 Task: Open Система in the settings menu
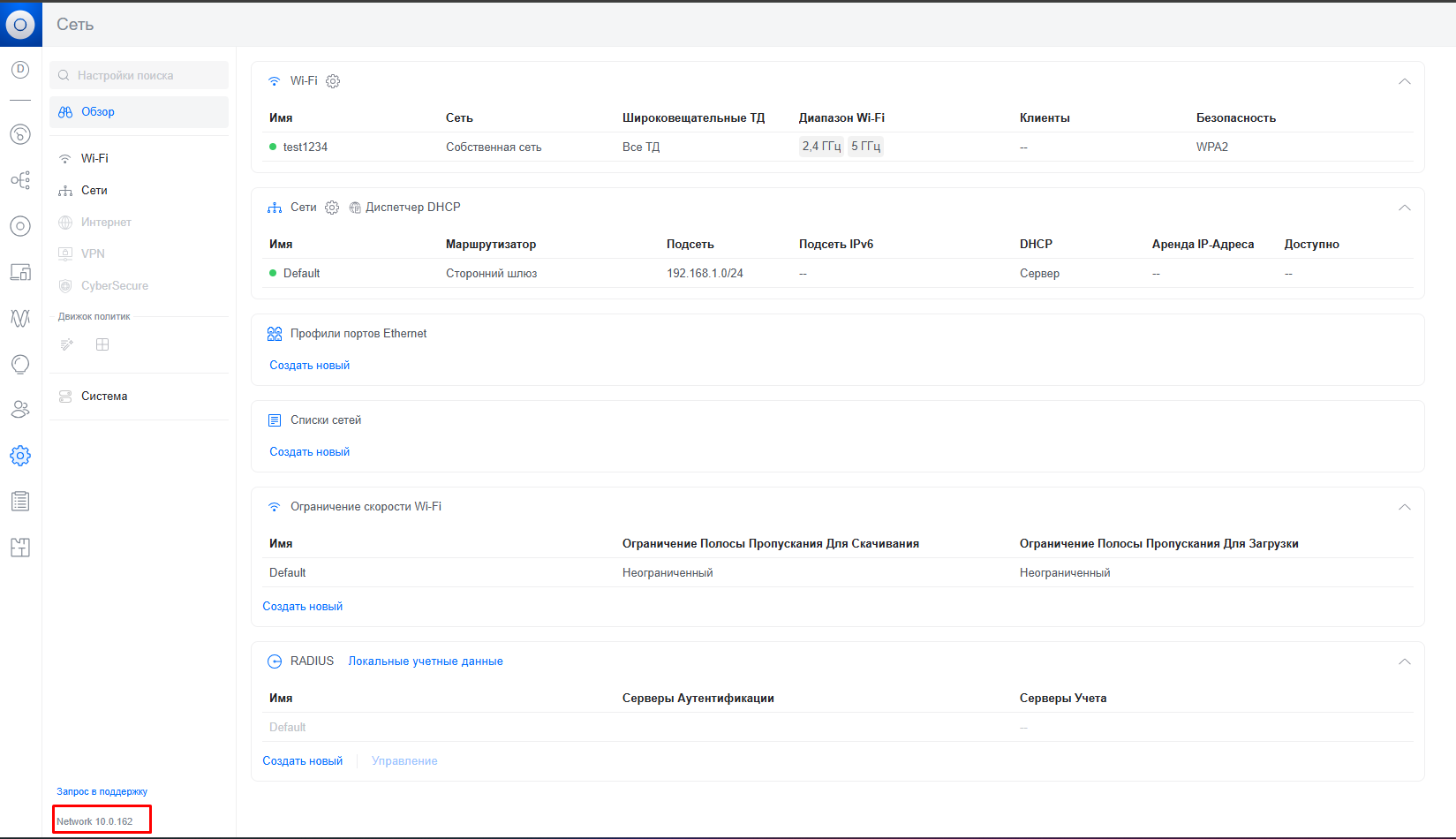[x=104, y=397]
